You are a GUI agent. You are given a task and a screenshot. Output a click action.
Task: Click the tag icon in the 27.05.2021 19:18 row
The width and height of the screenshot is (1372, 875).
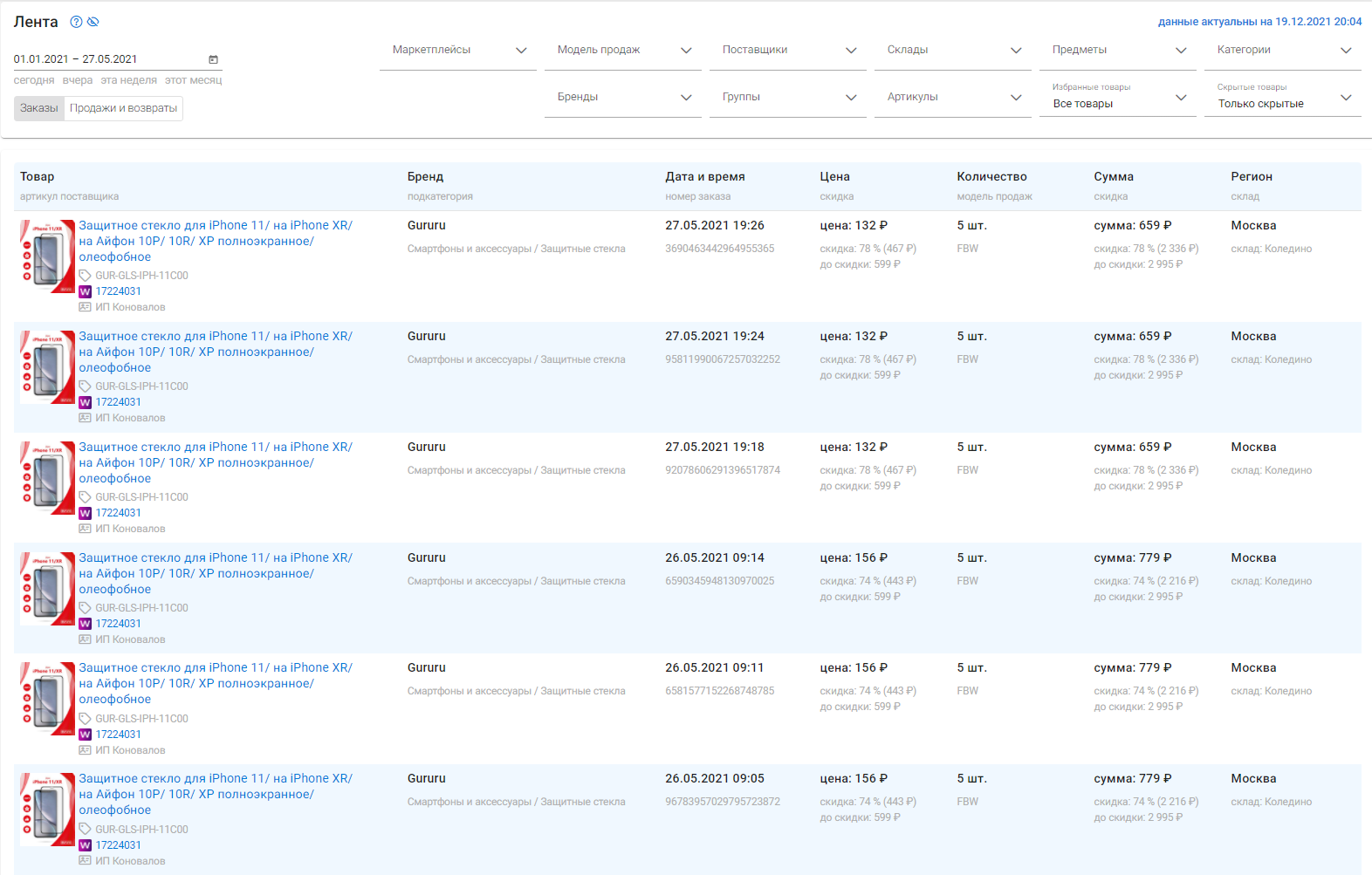click(x=85, y=497)
